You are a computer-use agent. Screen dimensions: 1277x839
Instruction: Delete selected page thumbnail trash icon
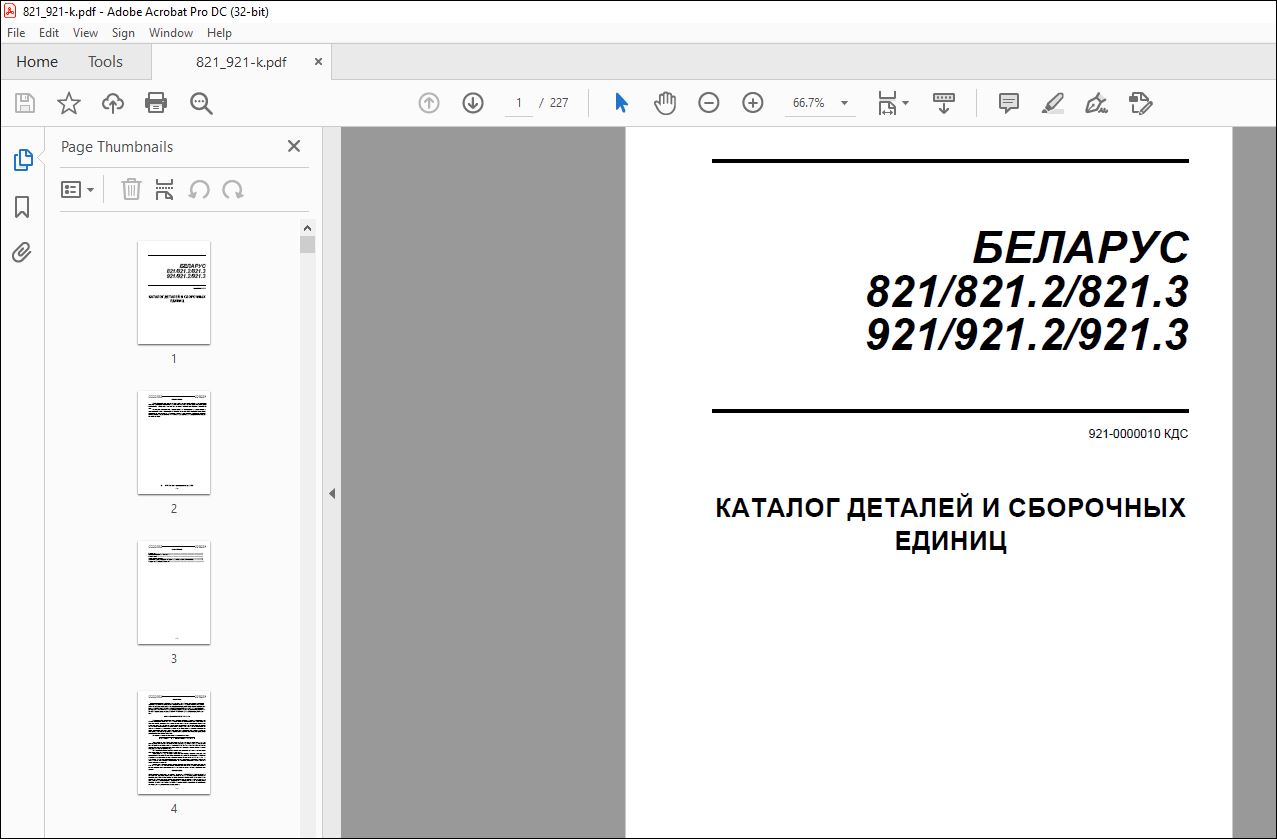pos(131,189)
